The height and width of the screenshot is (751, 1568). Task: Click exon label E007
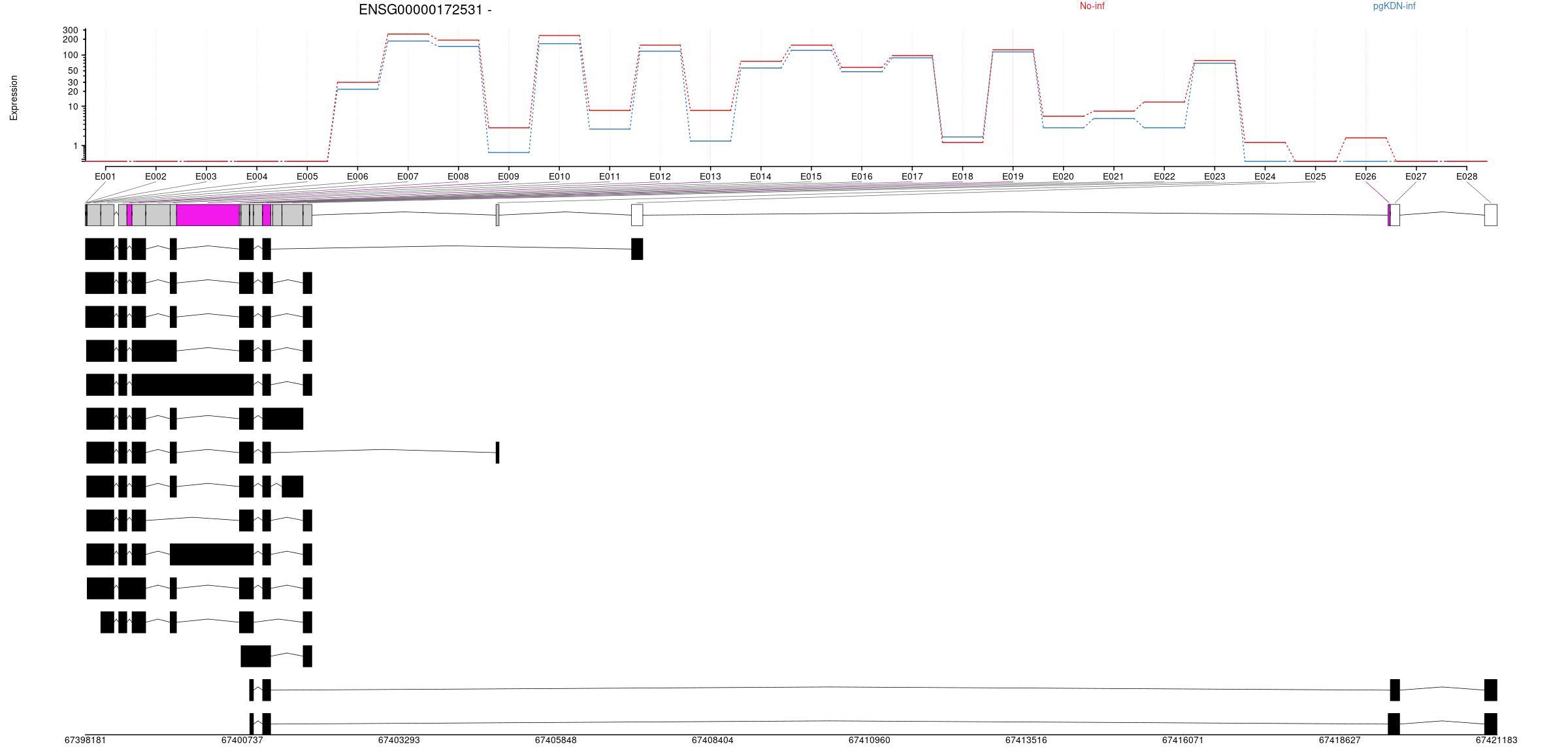pos(408,176)
